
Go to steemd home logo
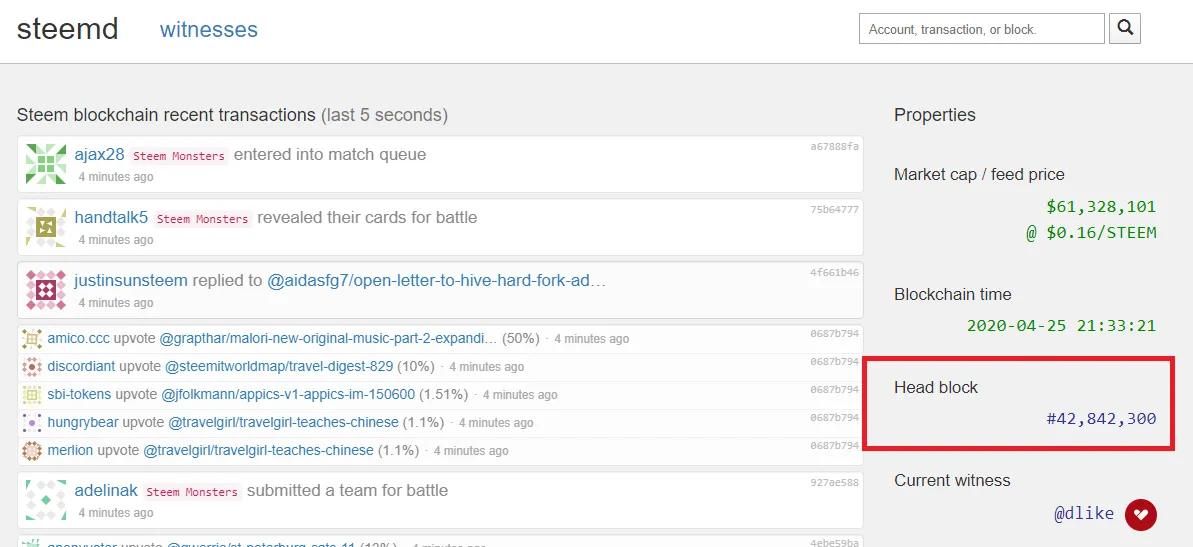[x=68, y=29]
